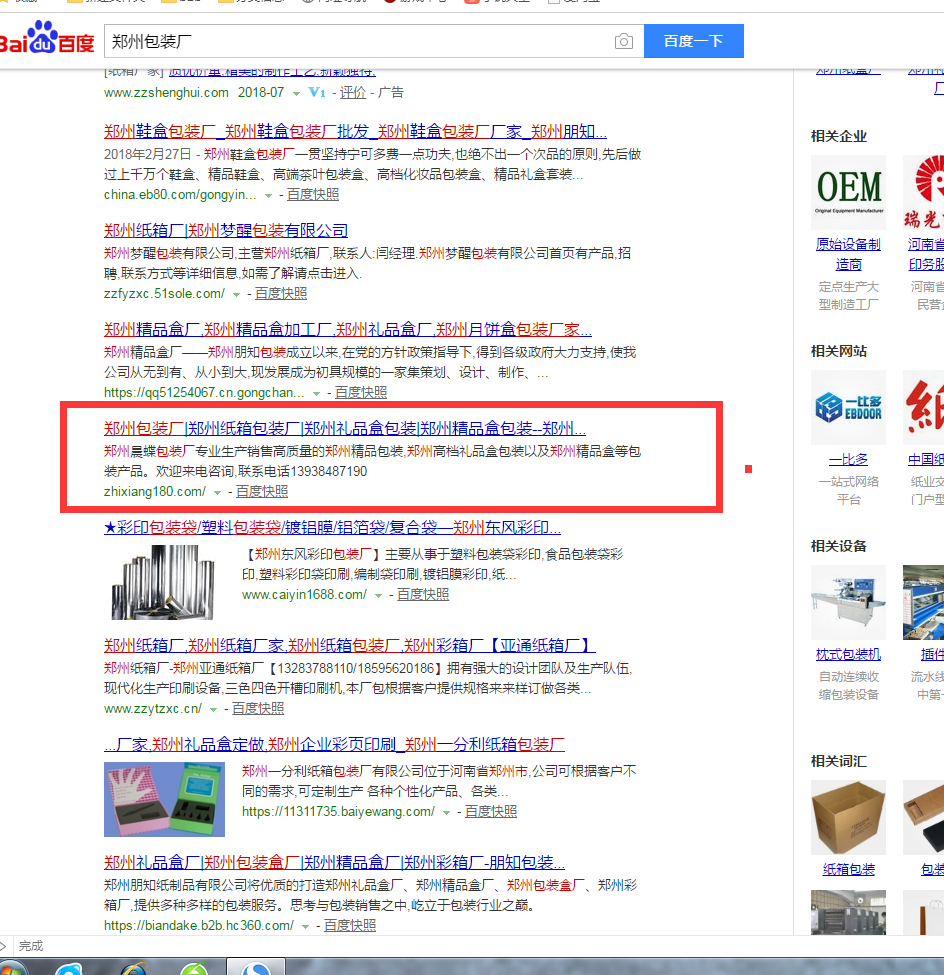
Task: Expand arrow beside biandake.b2b.hc360.com URL
Action: pyautogui.click(x=305, y=926)
